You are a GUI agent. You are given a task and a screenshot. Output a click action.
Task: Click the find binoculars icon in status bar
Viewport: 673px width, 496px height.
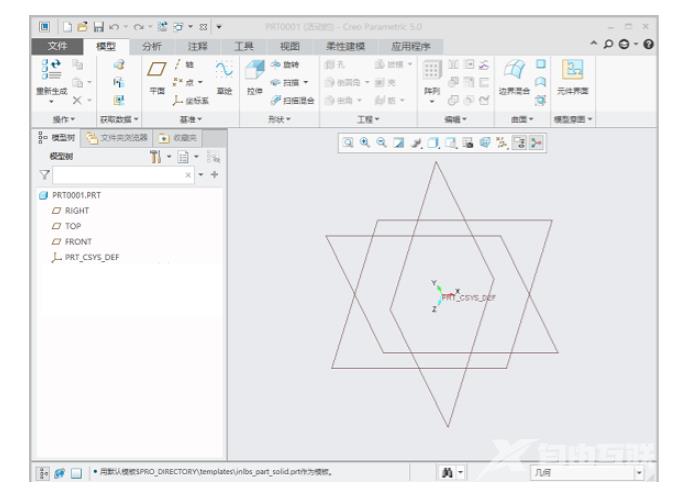(447, 472)
